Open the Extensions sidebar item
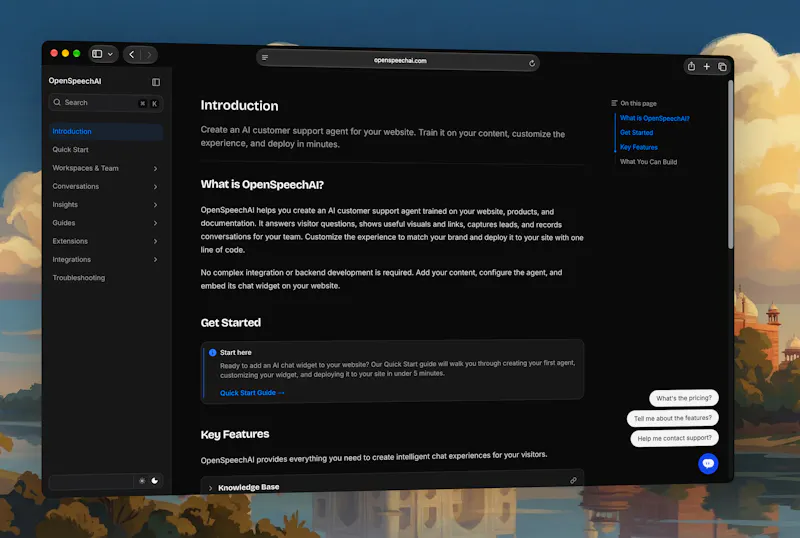Image resolution: width=800 pixels, height=538 pixels. 70,241
